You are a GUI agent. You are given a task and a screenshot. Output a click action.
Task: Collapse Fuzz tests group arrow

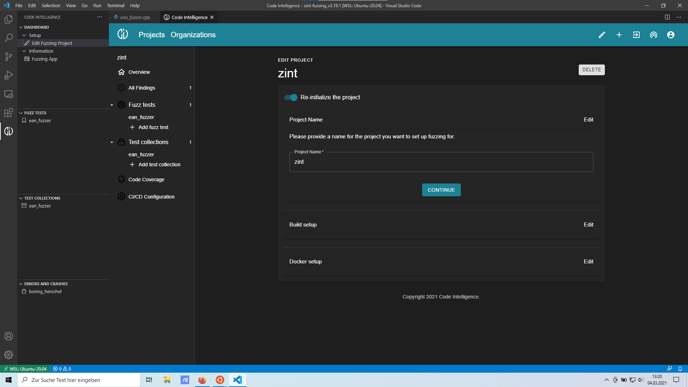(x=112, y=105)
